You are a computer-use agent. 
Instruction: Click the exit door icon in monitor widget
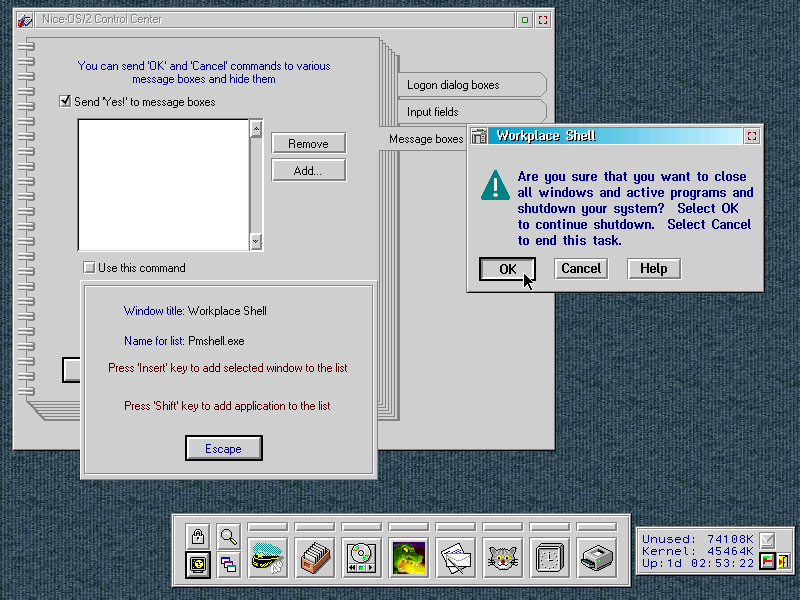(783, 561)
